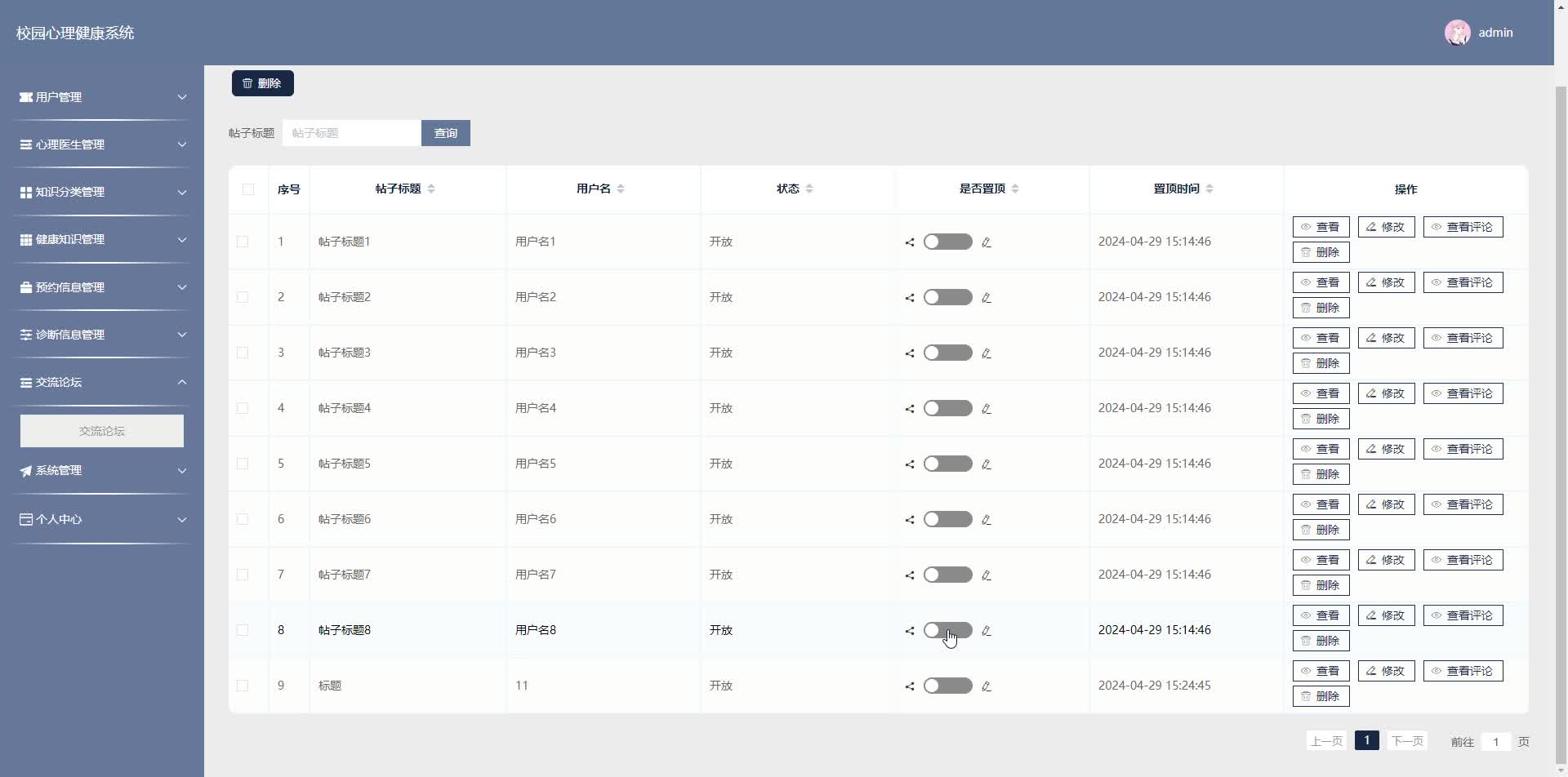Screen dimensions: 1568x777
Task: Click the share icon in 帖子标题7 row
Action: pyautogui.click(x=910, y=575)
